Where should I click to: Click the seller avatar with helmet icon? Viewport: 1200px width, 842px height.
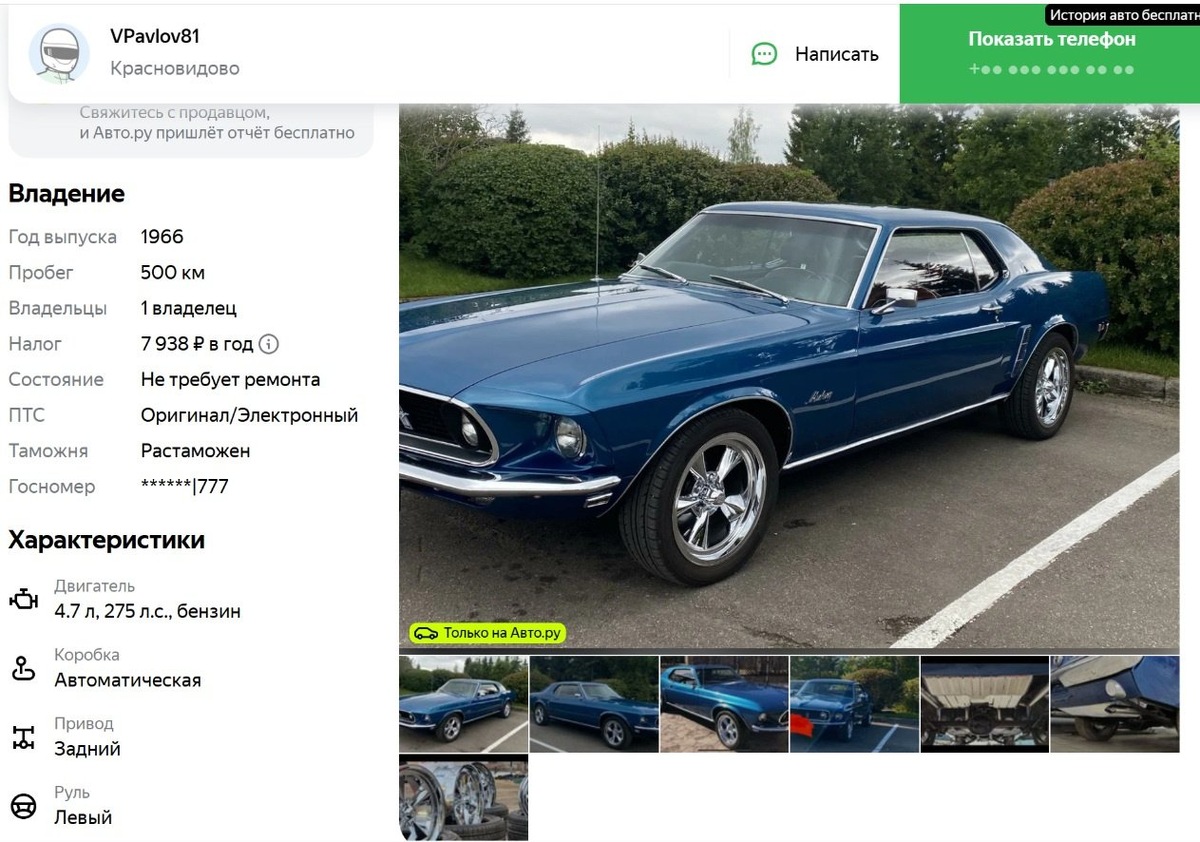coord(59,53)
